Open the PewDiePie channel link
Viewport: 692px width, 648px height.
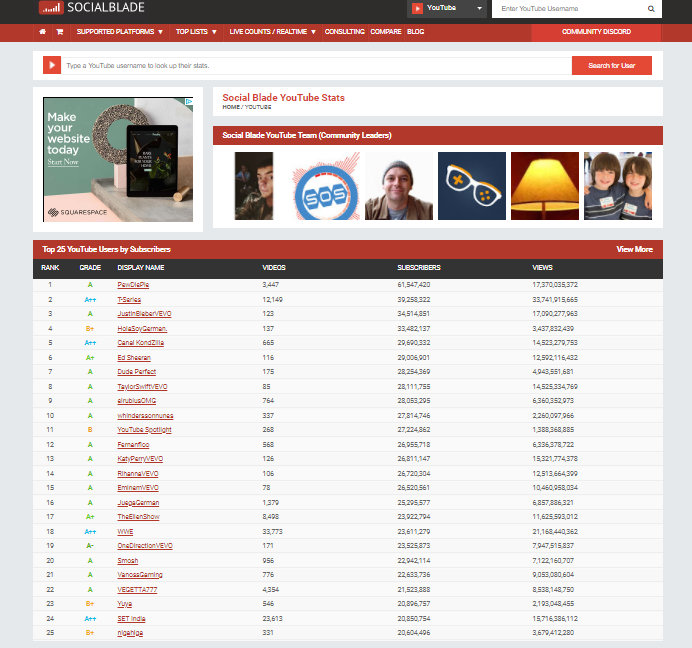click(x=133, y=285)
